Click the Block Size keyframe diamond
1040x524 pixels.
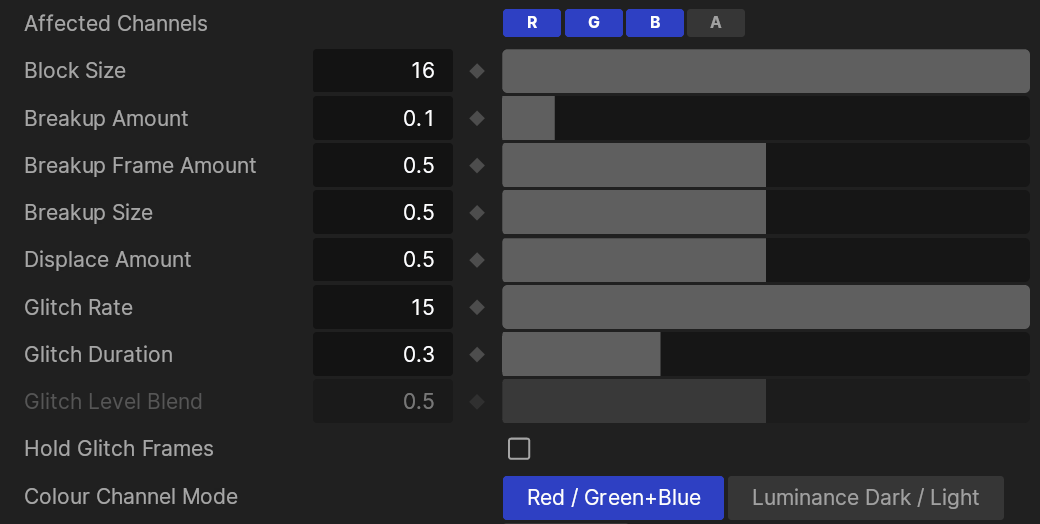coord(477,71)
